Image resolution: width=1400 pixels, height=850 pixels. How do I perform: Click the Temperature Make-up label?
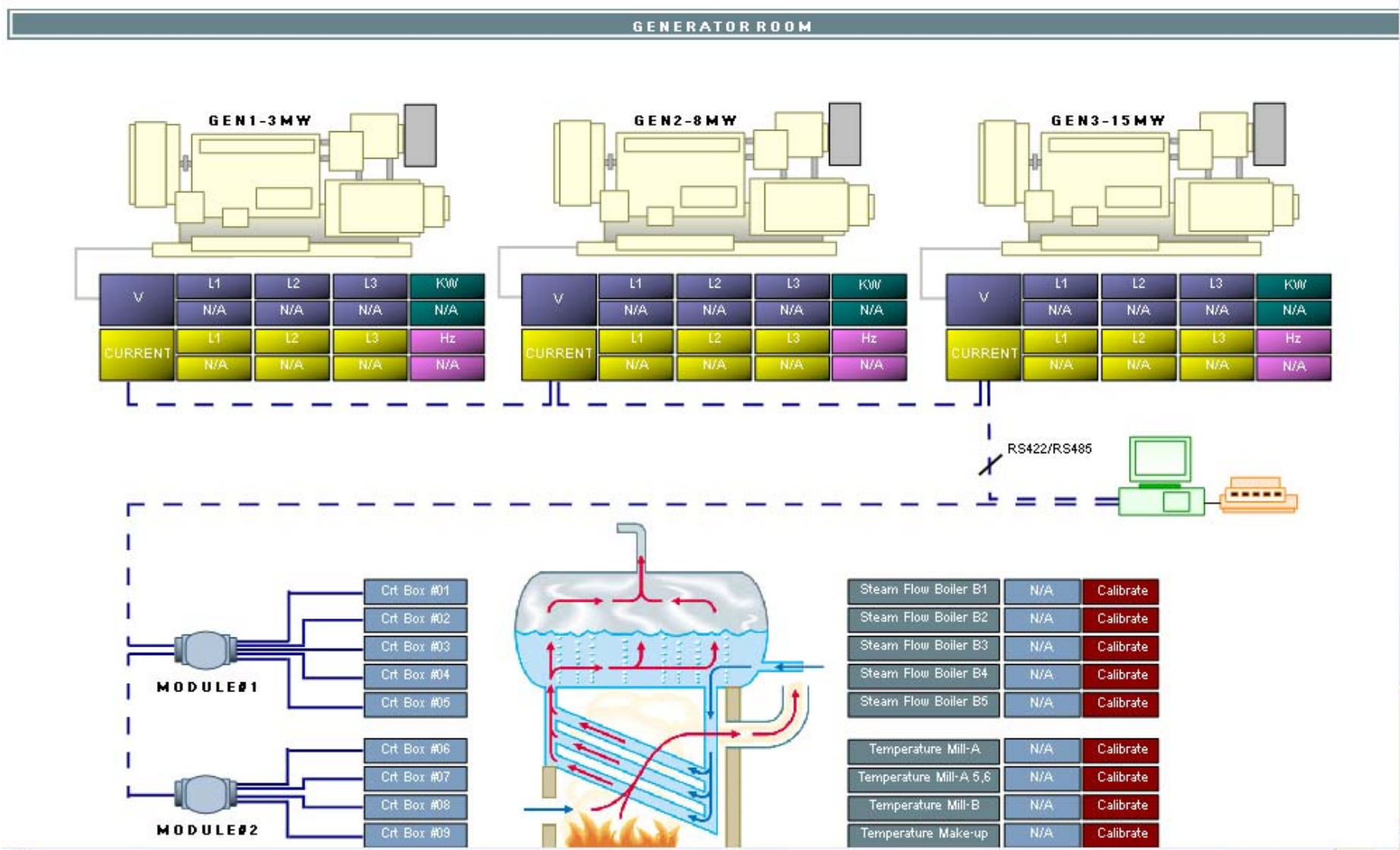click(923, 834)
